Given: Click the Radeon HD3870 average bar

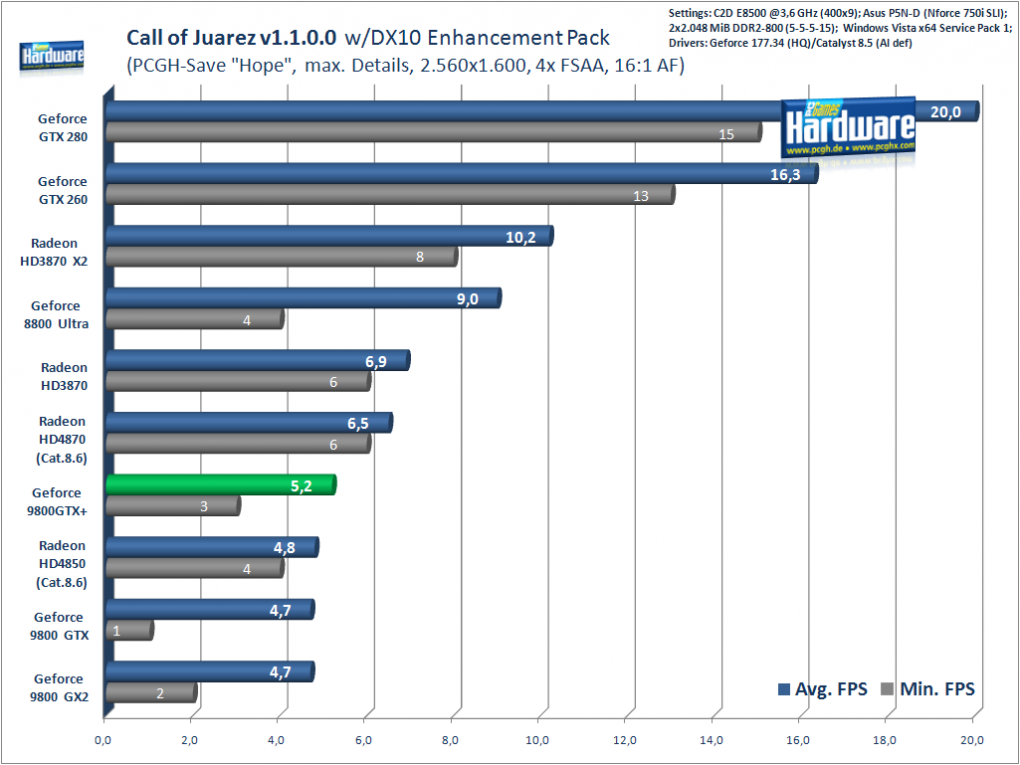Looking at the screenshot, I should (258, 360).
